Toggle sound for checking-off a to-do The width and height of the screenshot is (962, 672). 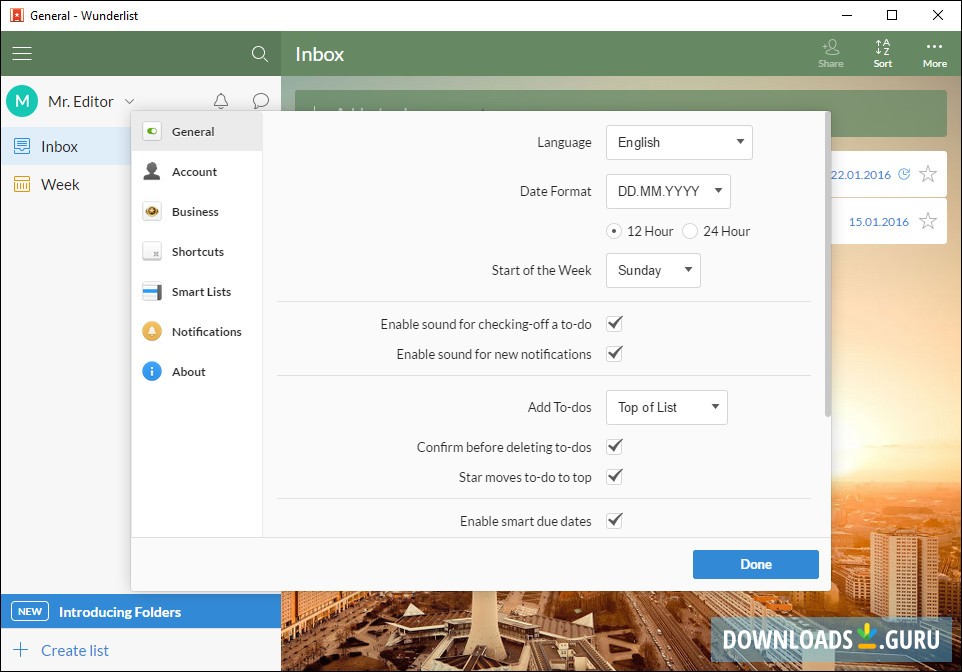[614, 323]
